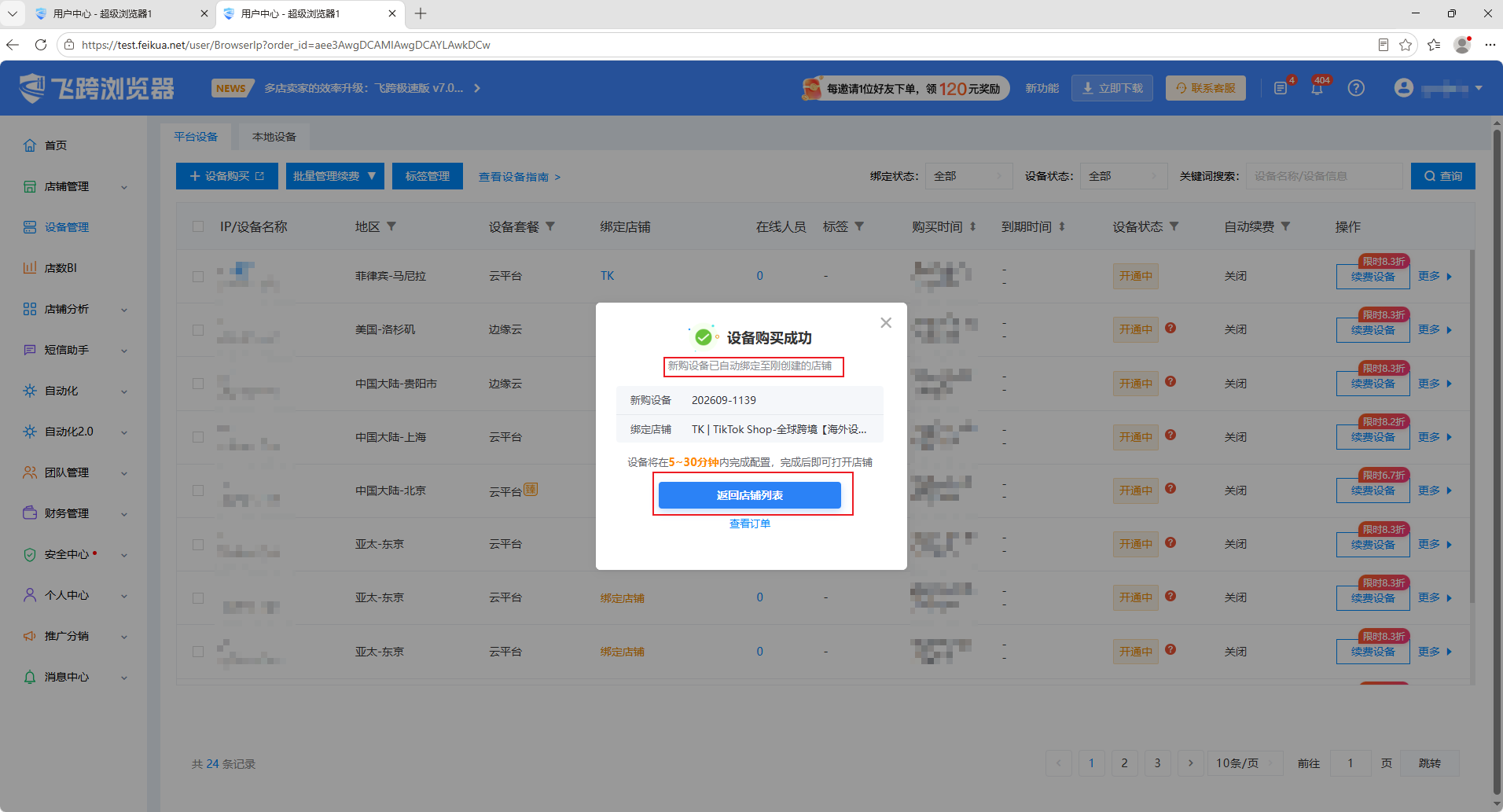Check the 中国大陆-上海 row checkbox
The width and height of the screenshot is (1503, 812).
click(x=198, y=437)
